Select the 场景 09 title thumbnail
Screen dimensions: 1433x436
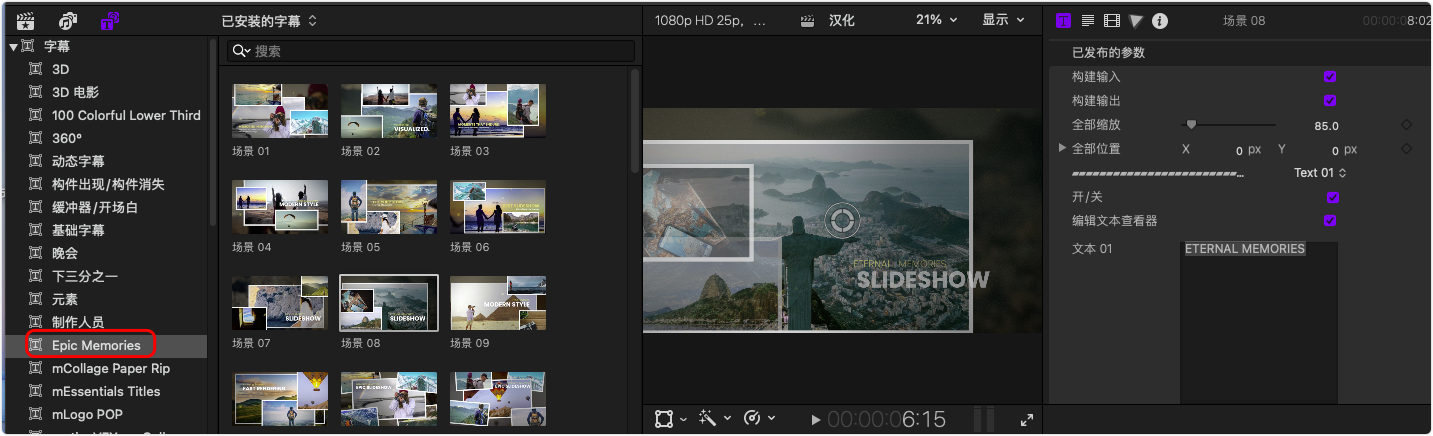[x=498, y=304]
